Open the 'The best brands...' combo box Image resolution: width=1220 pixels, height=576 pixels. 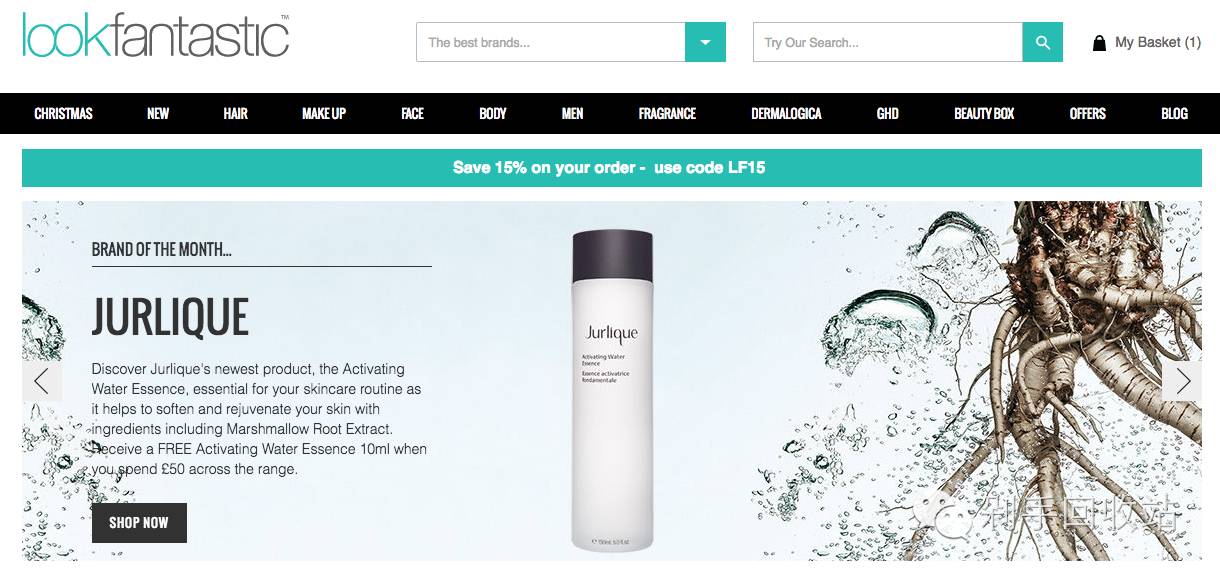coord(571,42)
